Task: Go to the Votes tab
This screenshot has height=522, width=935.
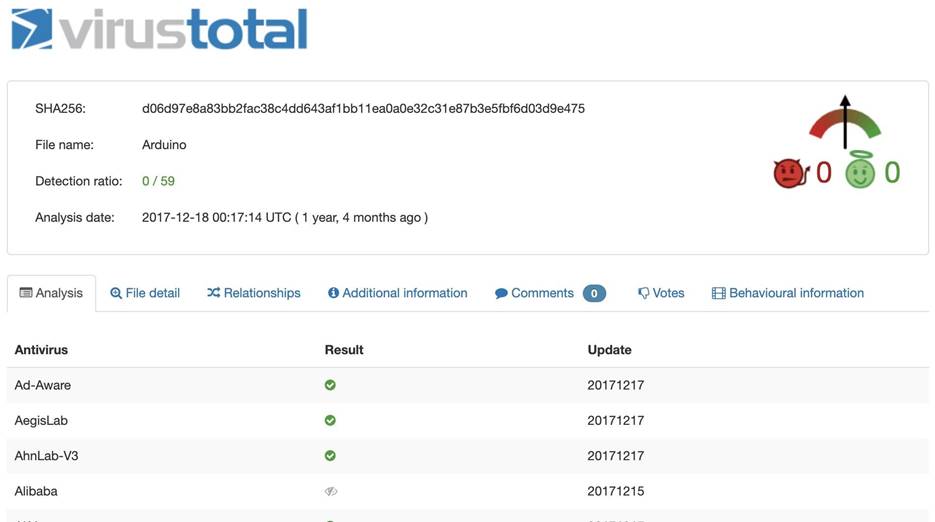Action: (661, 293)
